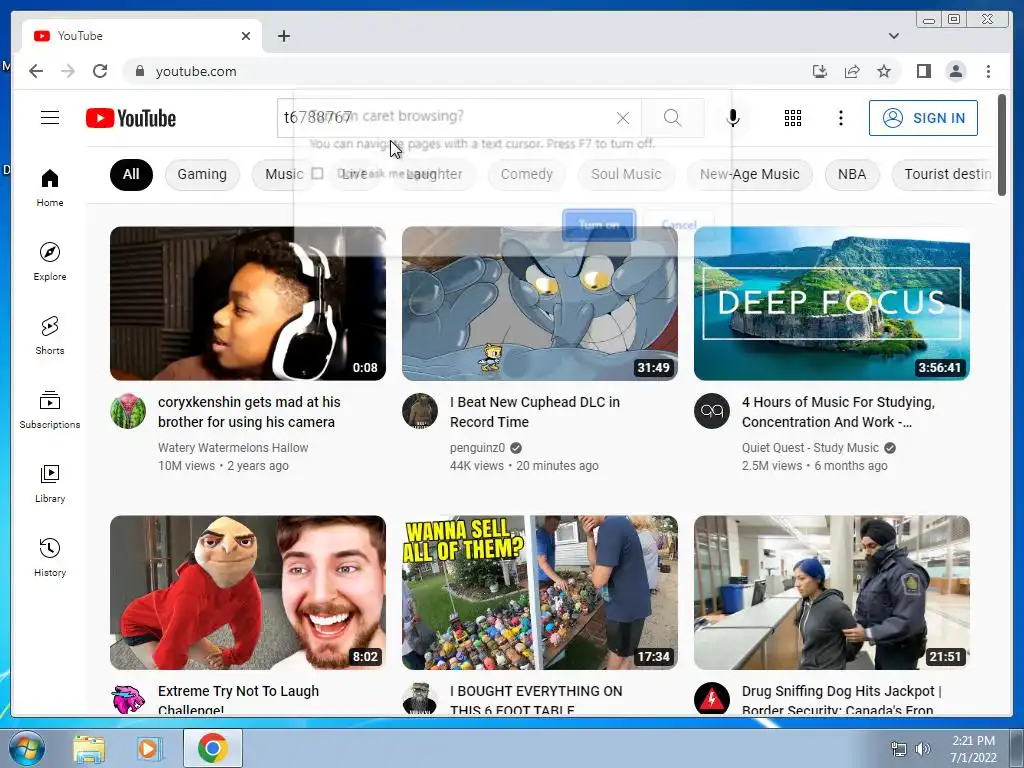Open penguinz0 channel name
This screenshot has width=1024, height=768.
point(477,447)
